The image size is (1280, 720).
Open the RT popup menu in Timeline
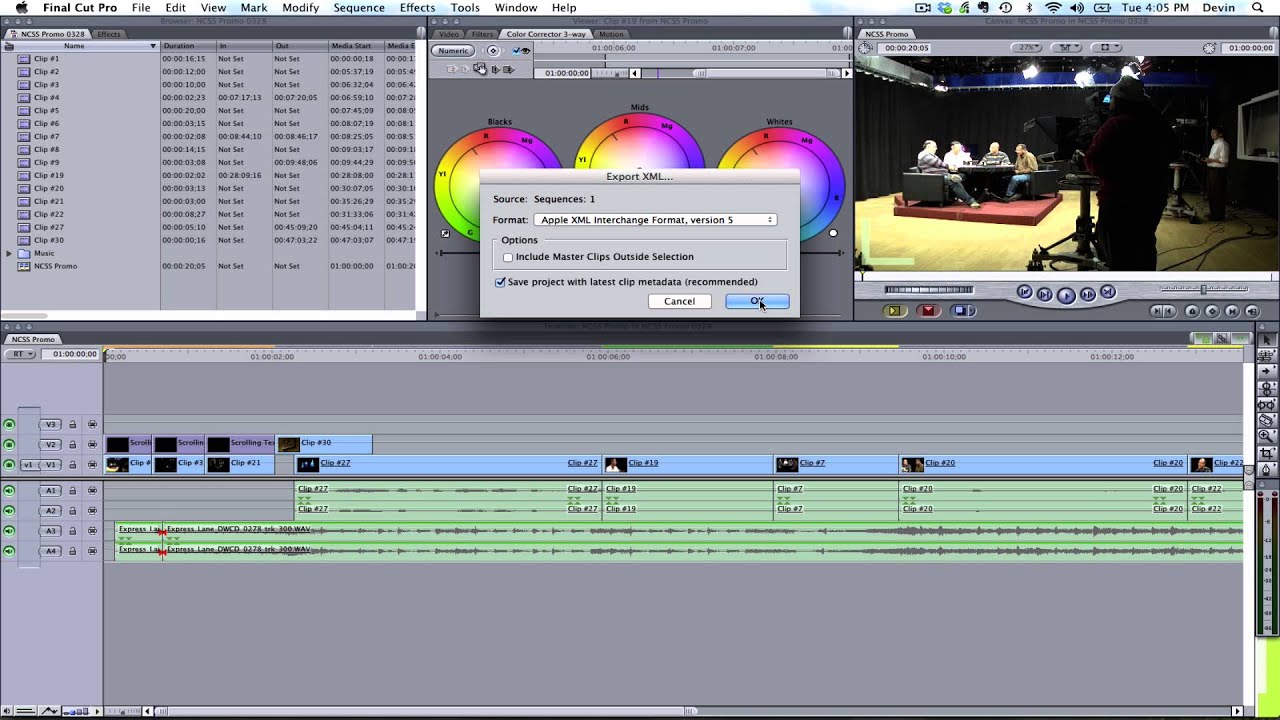(19, 354)
